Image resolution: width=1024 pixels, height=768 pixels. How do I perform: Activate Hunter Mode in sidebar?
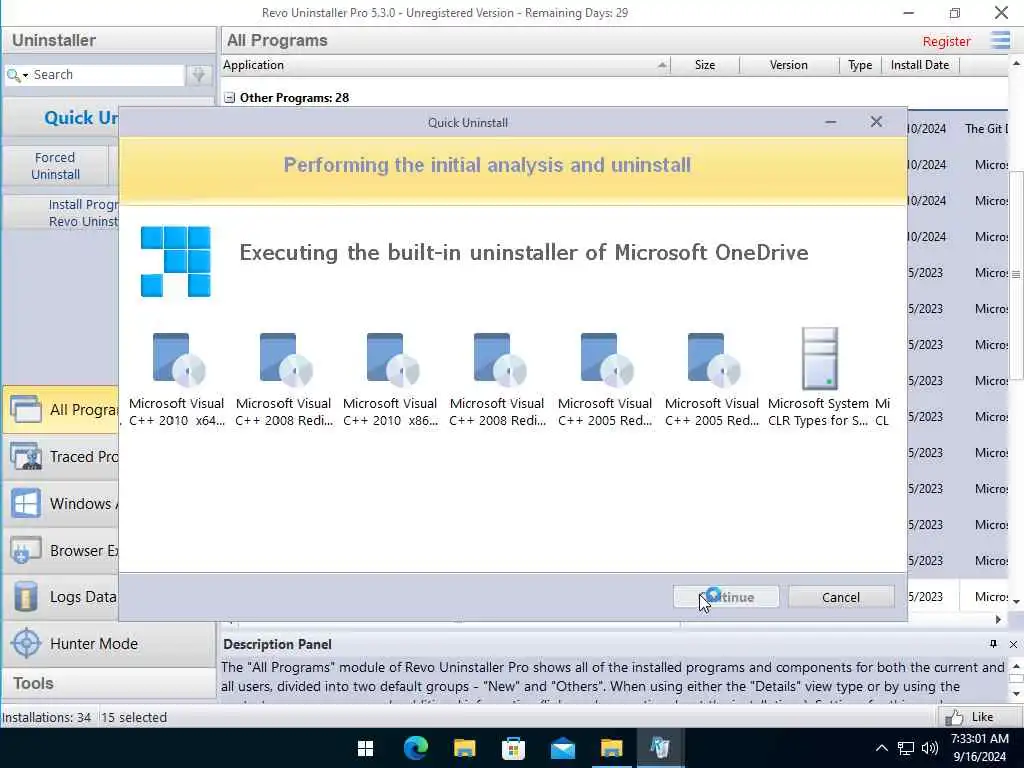[108, 643]
